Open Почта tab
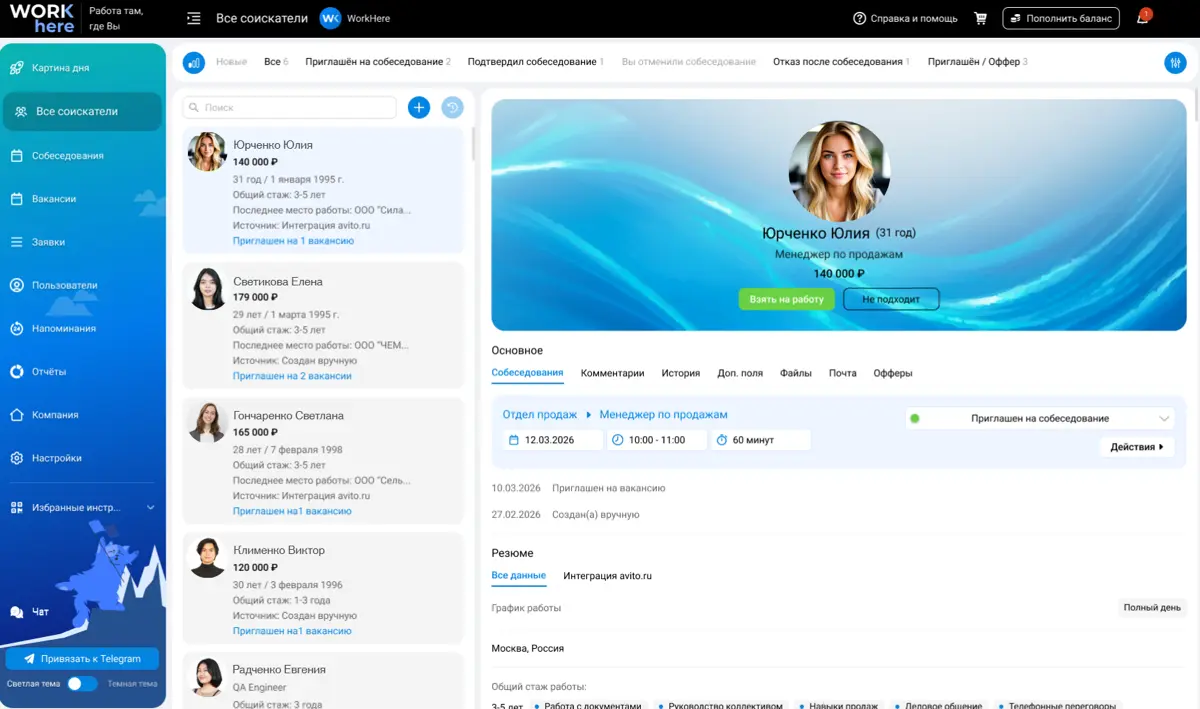Image resolution: width=1200 pixels, height=709 pixels. click(x=843, y=373)
